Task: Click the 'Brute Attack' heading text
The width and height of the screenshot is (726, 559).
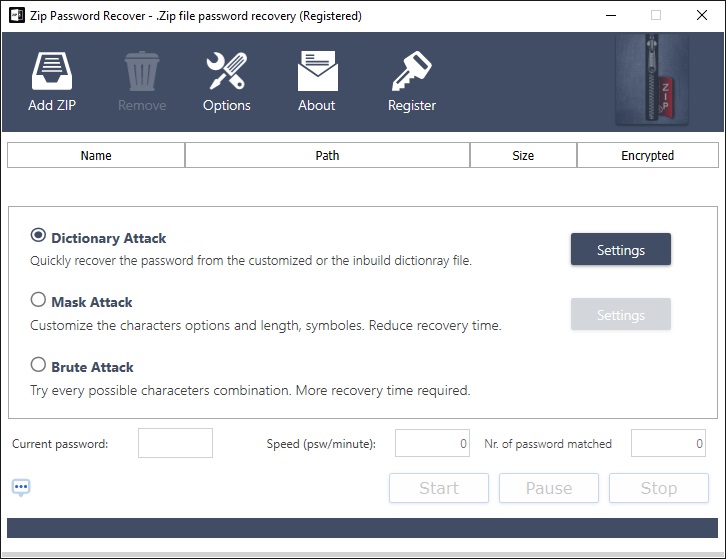Action: (x=93, y=367)
